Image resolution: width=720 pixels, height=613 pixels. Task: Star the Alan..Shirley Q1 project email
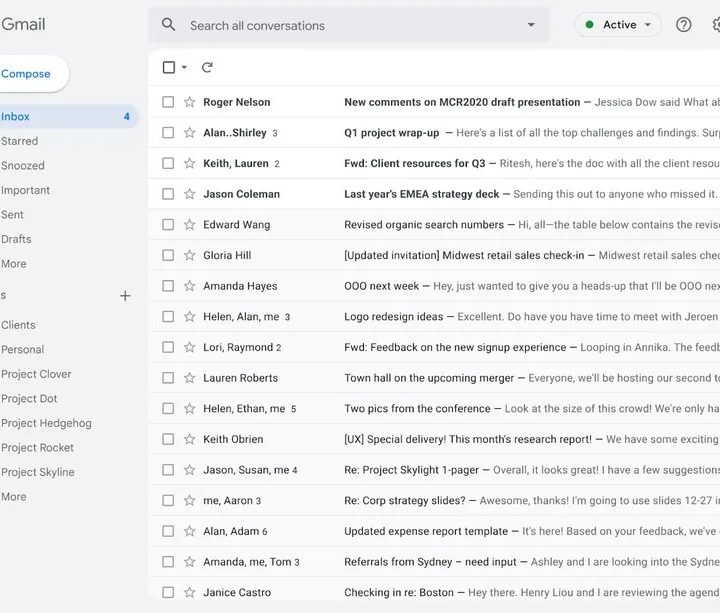coord(190,133)
